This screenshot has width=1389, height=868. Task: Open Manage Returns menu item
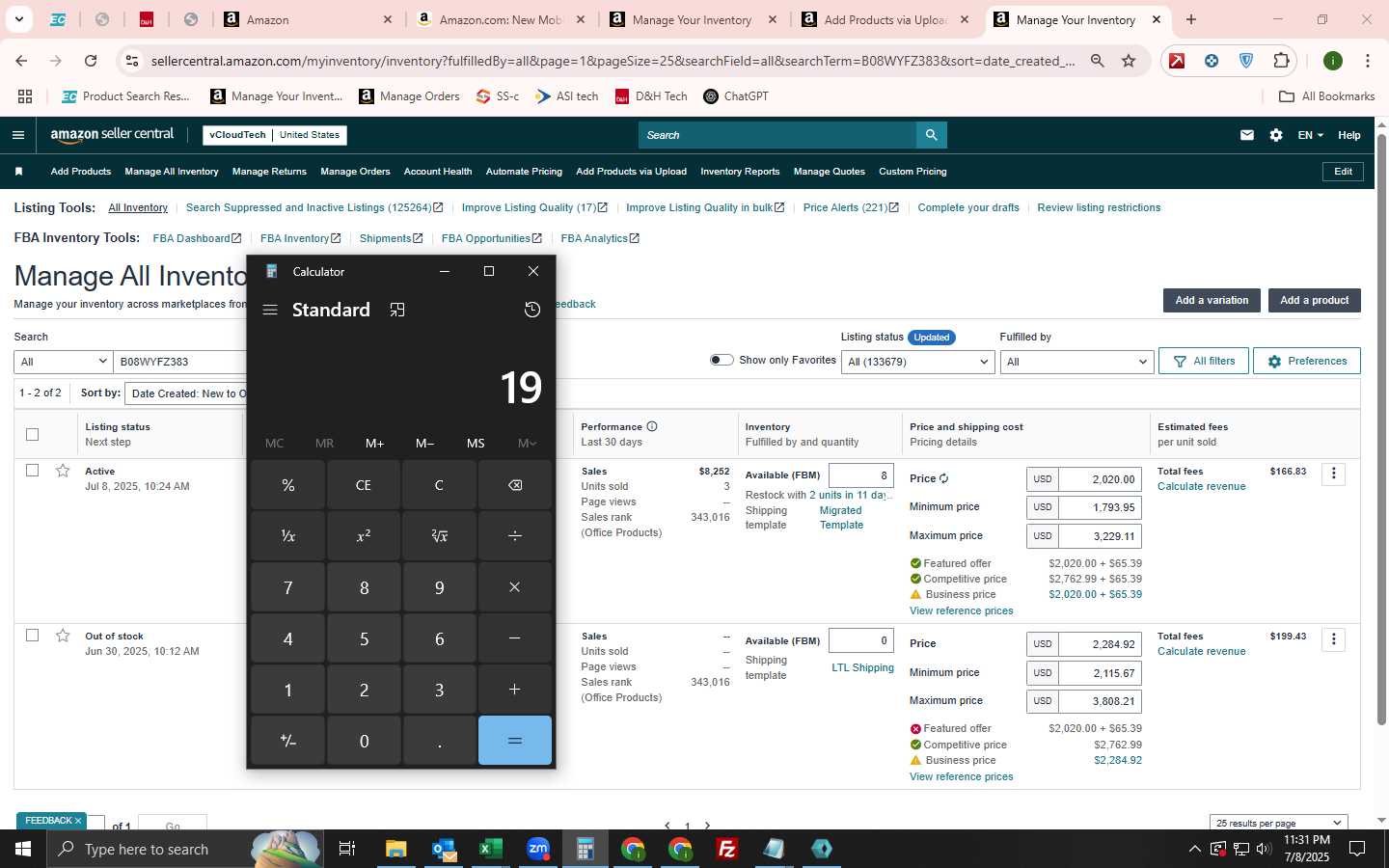click(269, 172)
